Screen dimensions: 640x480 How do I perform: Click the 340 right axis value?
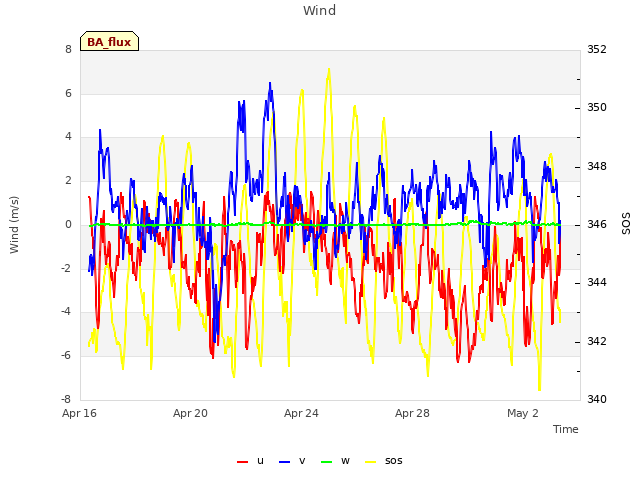pos(597,399)
